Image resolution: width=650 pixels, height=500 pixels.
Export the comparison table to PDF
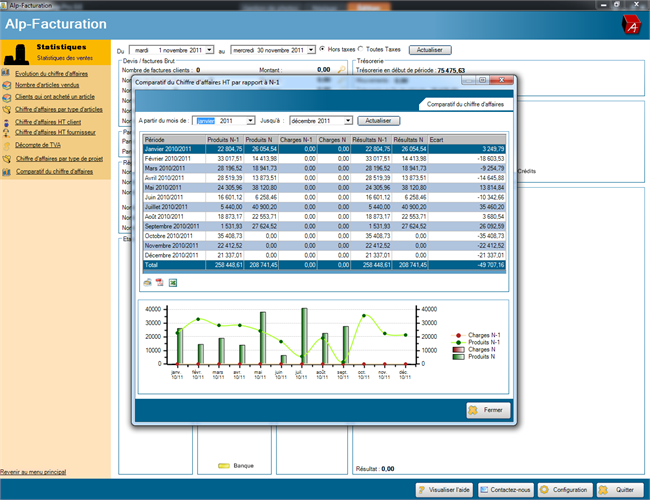click(159, 283)
